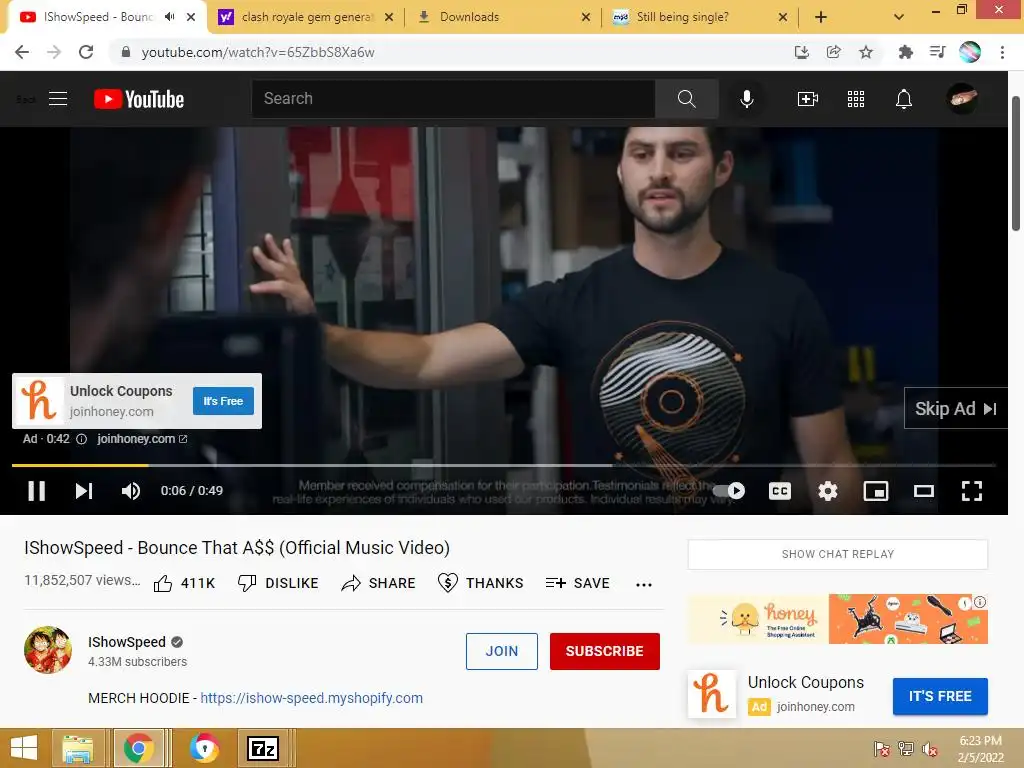Click the THANKS button
The image size is (1024, 768).
[x=480, y=583]
